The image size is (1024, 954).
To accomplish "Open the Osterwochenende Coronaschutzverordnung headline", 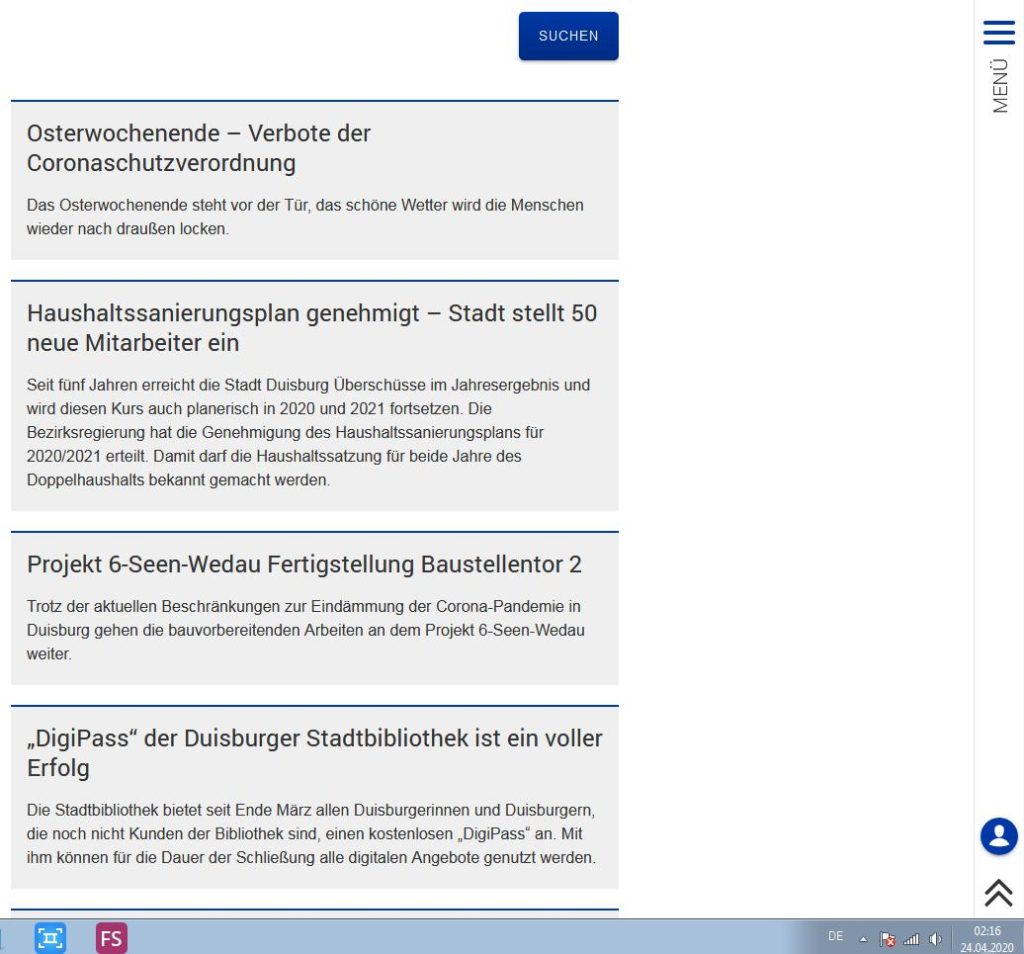I will click(199, 148).
